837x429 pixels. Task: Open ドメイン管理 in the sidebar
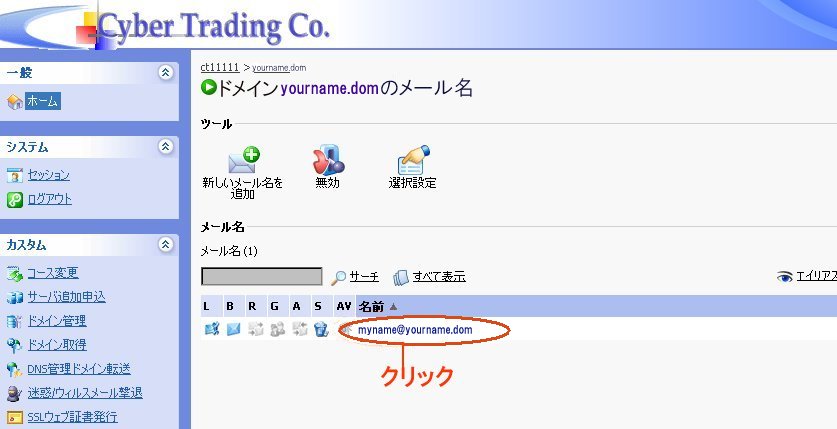56,321
